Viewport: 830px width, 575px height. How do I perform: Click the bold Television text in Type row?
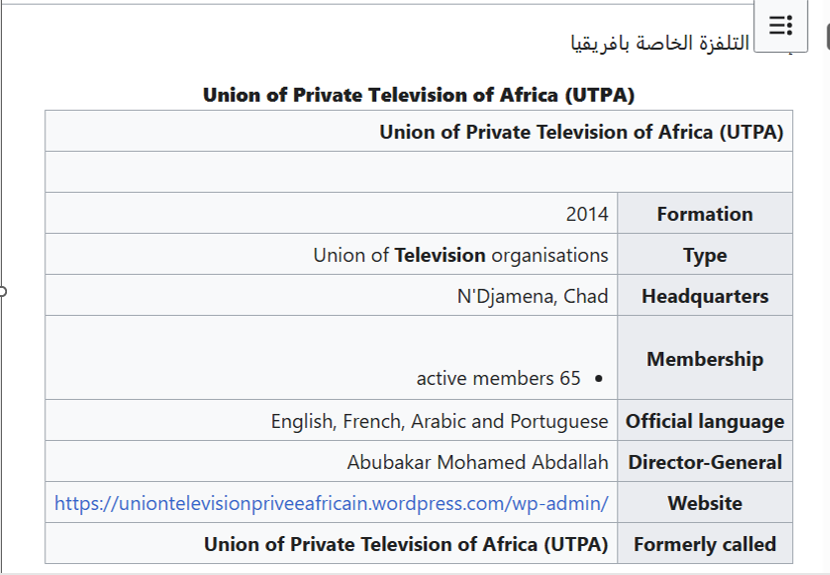point(440,255)
